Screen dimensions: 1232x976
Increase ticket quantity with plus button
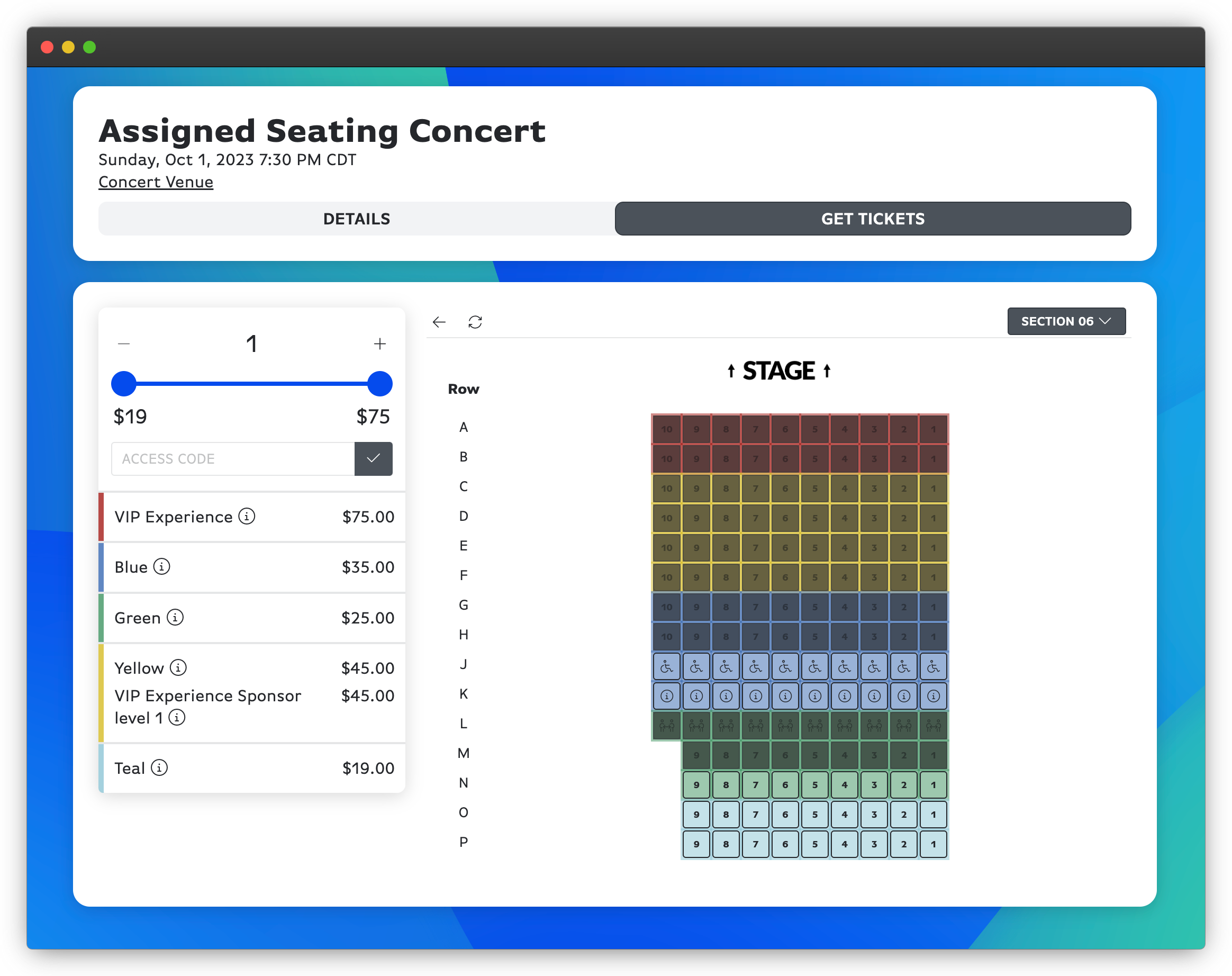(379, 344)
